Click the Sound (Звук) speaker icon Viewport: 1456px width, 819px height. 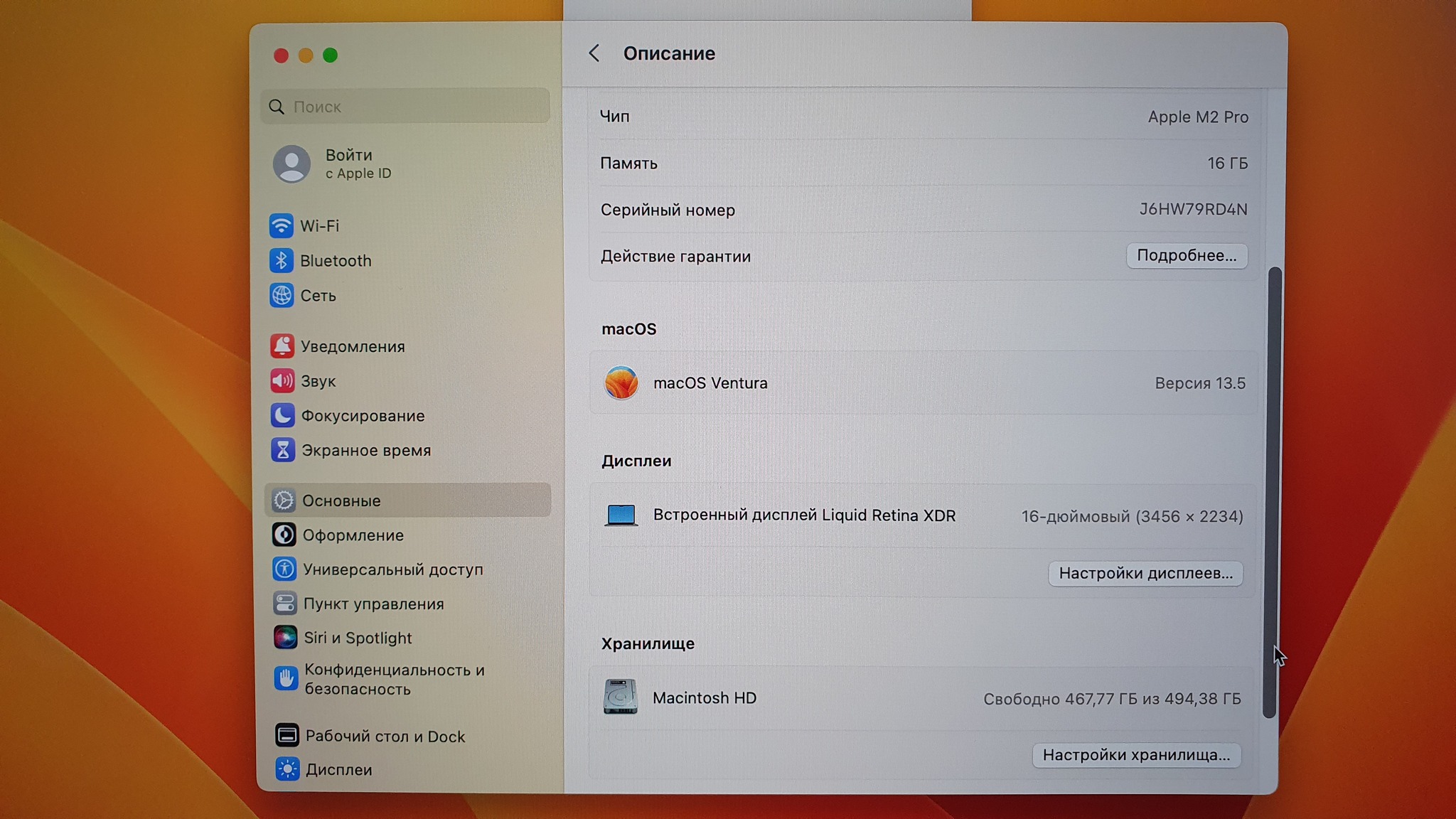pos(282,381)
